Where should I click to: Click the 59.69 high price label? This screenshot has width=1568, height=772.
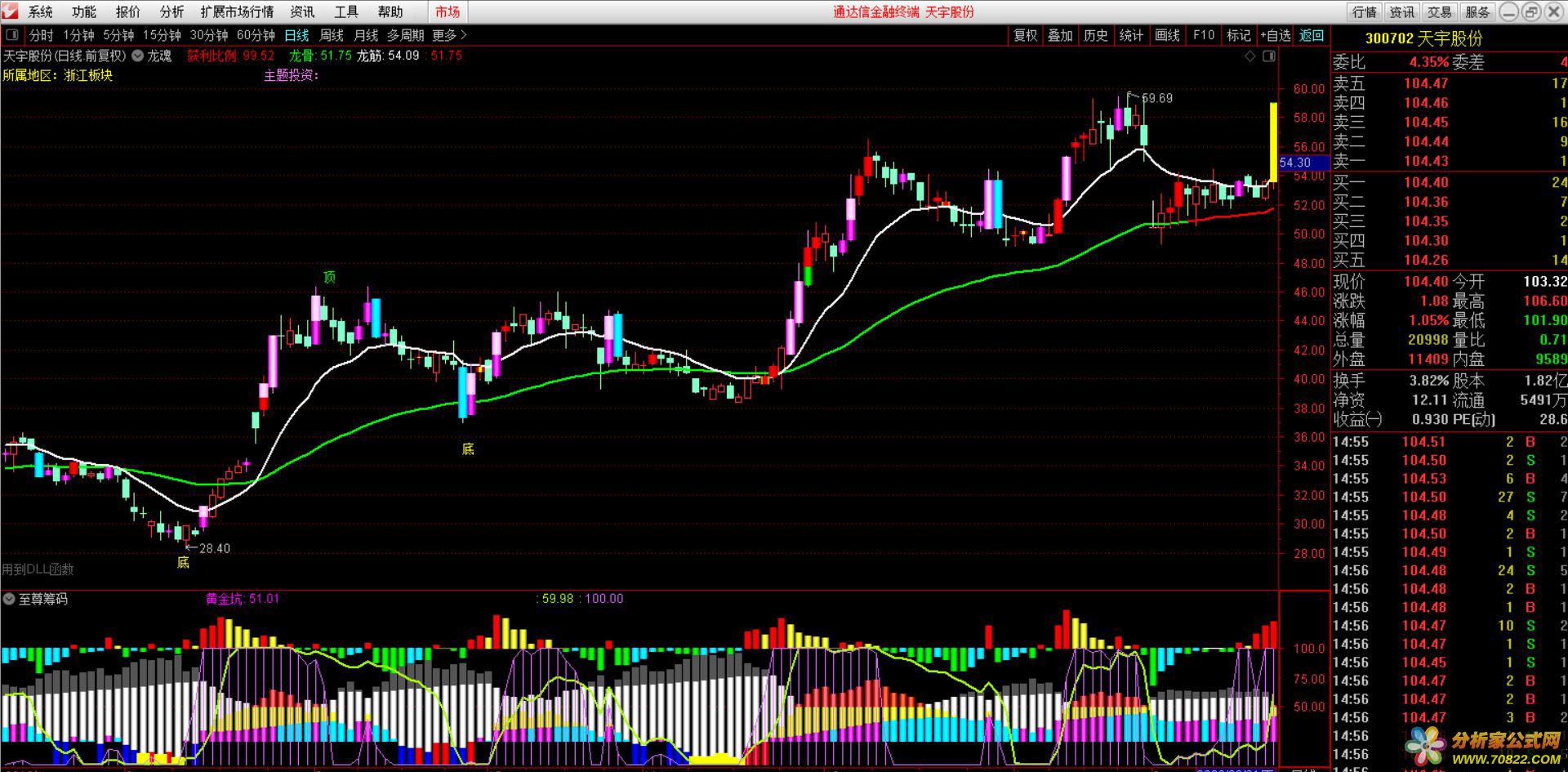tap(1156, 98)
